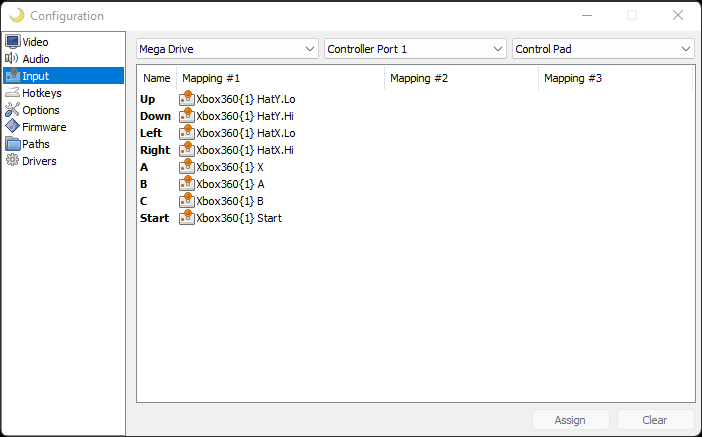Open the Video settings monitor icon

coord(13,42)
